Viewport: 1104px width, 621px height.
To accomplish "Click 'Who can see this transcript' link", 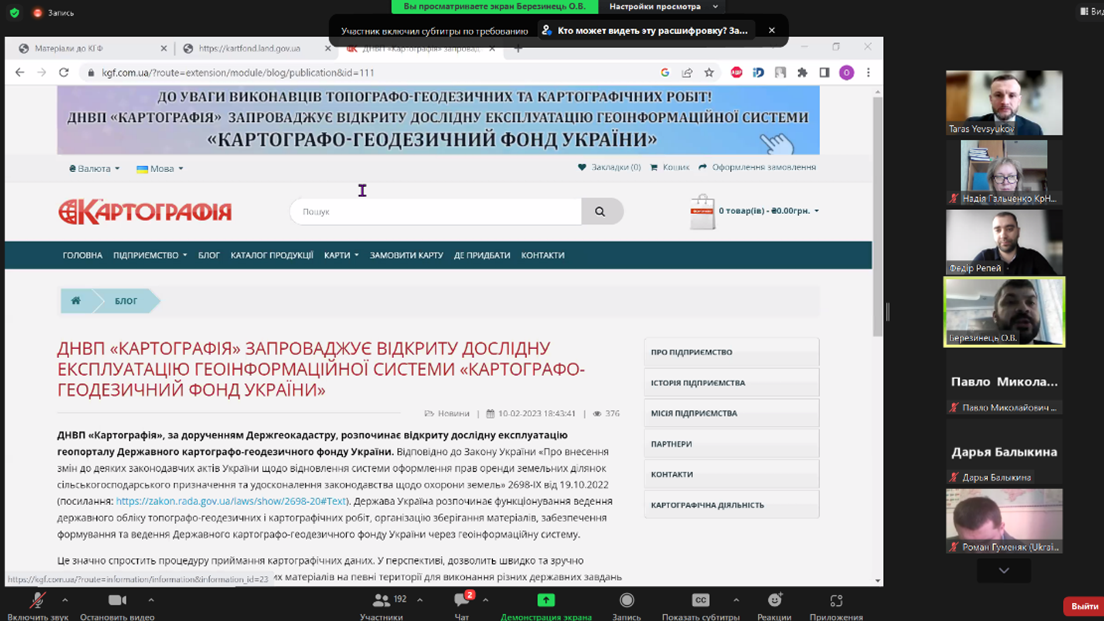I will tap(644, 30).
